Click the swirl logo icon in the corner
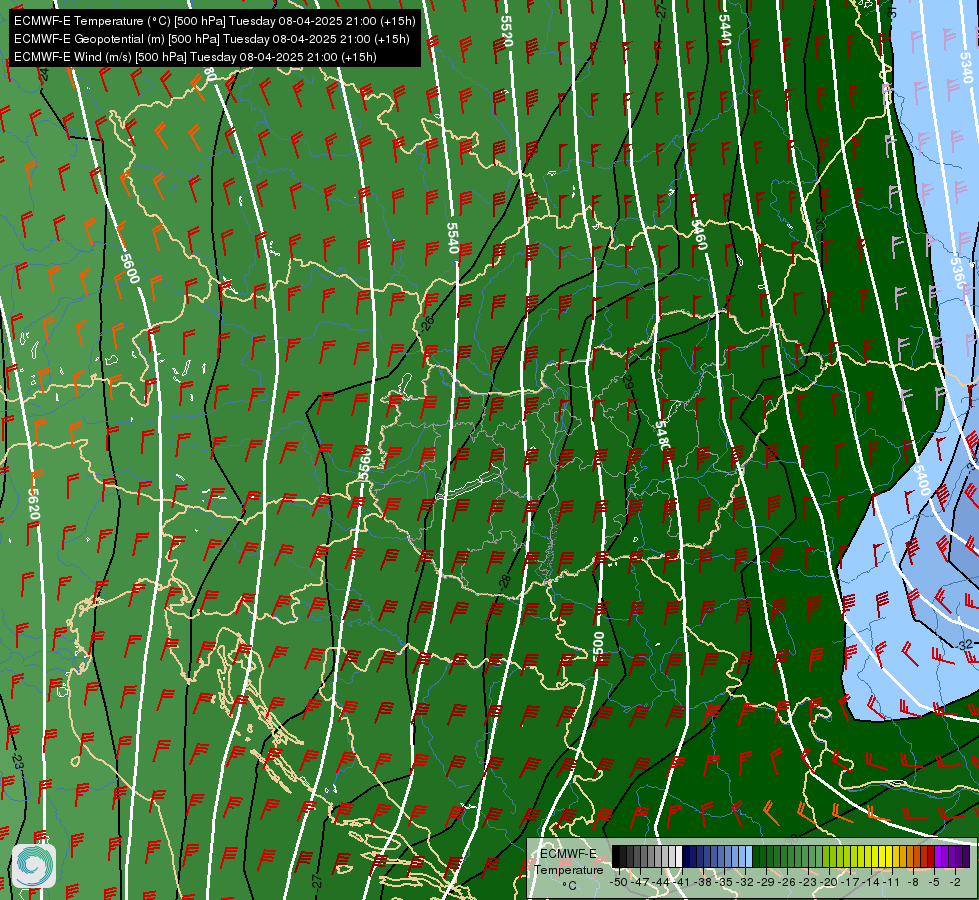 pyautogui.click(x=34, y=866)
